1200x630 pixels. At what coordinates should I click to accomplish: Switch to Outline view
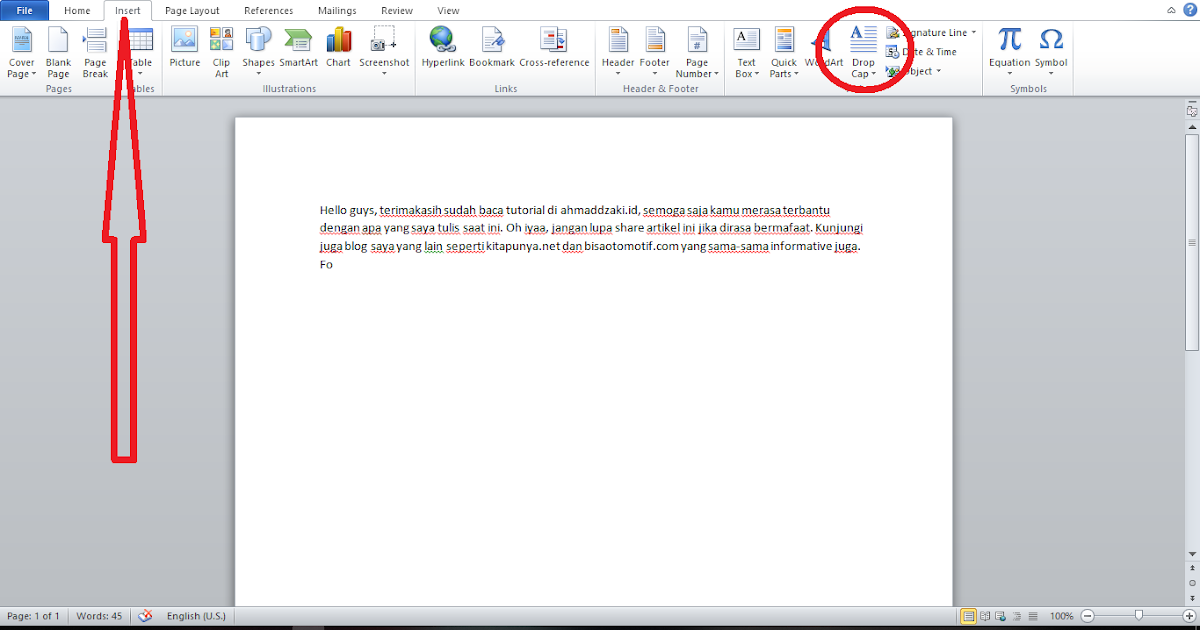[1017, 616]
